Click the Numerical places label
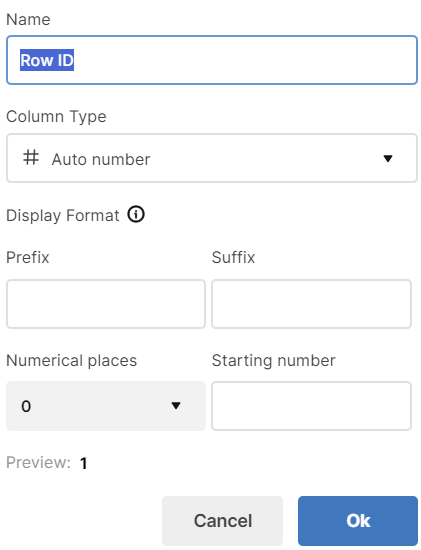The height and width of the screenshot is (550, 421). point(72,361)
